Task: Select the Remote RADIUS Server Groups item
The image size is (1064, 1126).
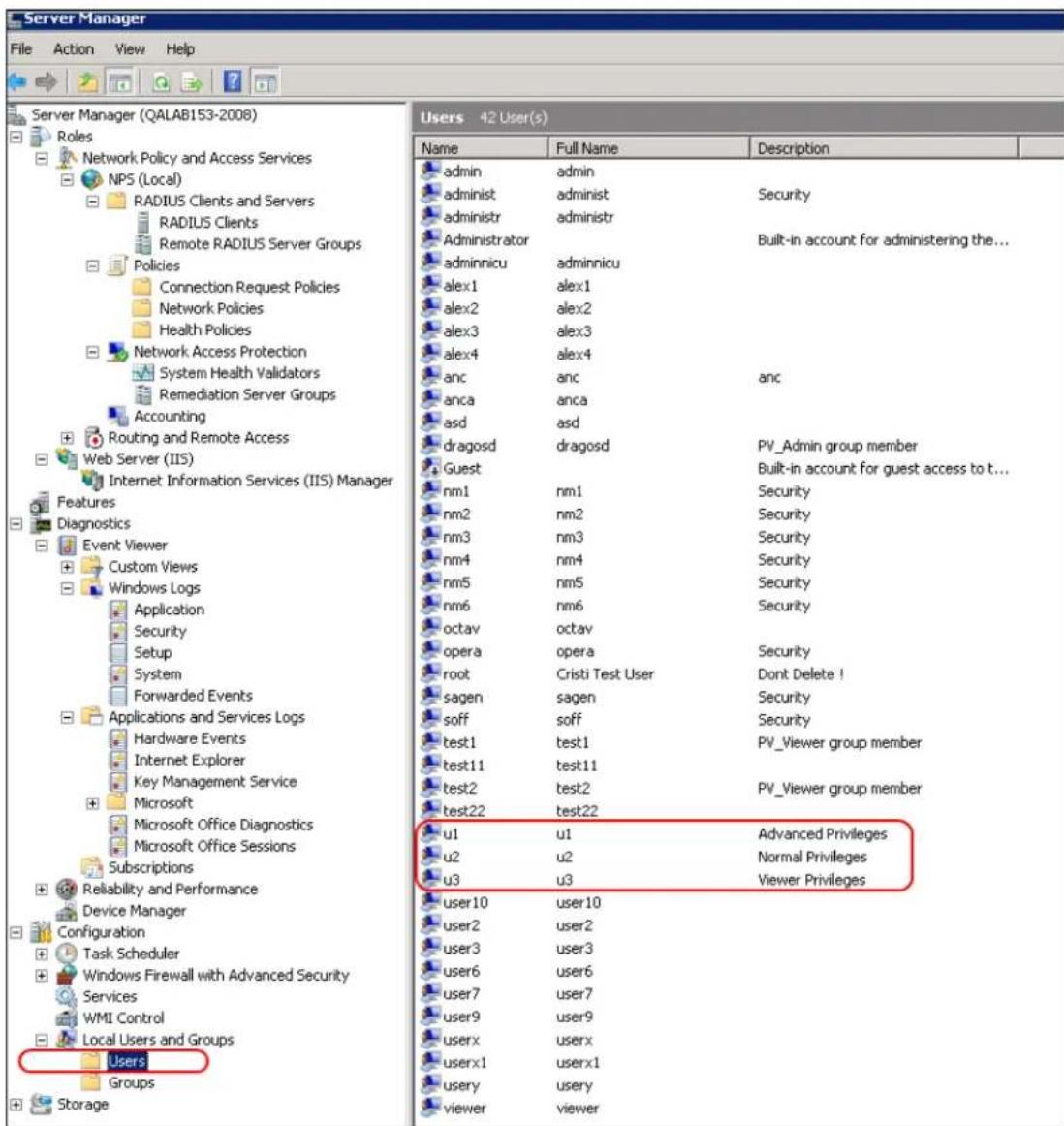Action: (260, 244)
